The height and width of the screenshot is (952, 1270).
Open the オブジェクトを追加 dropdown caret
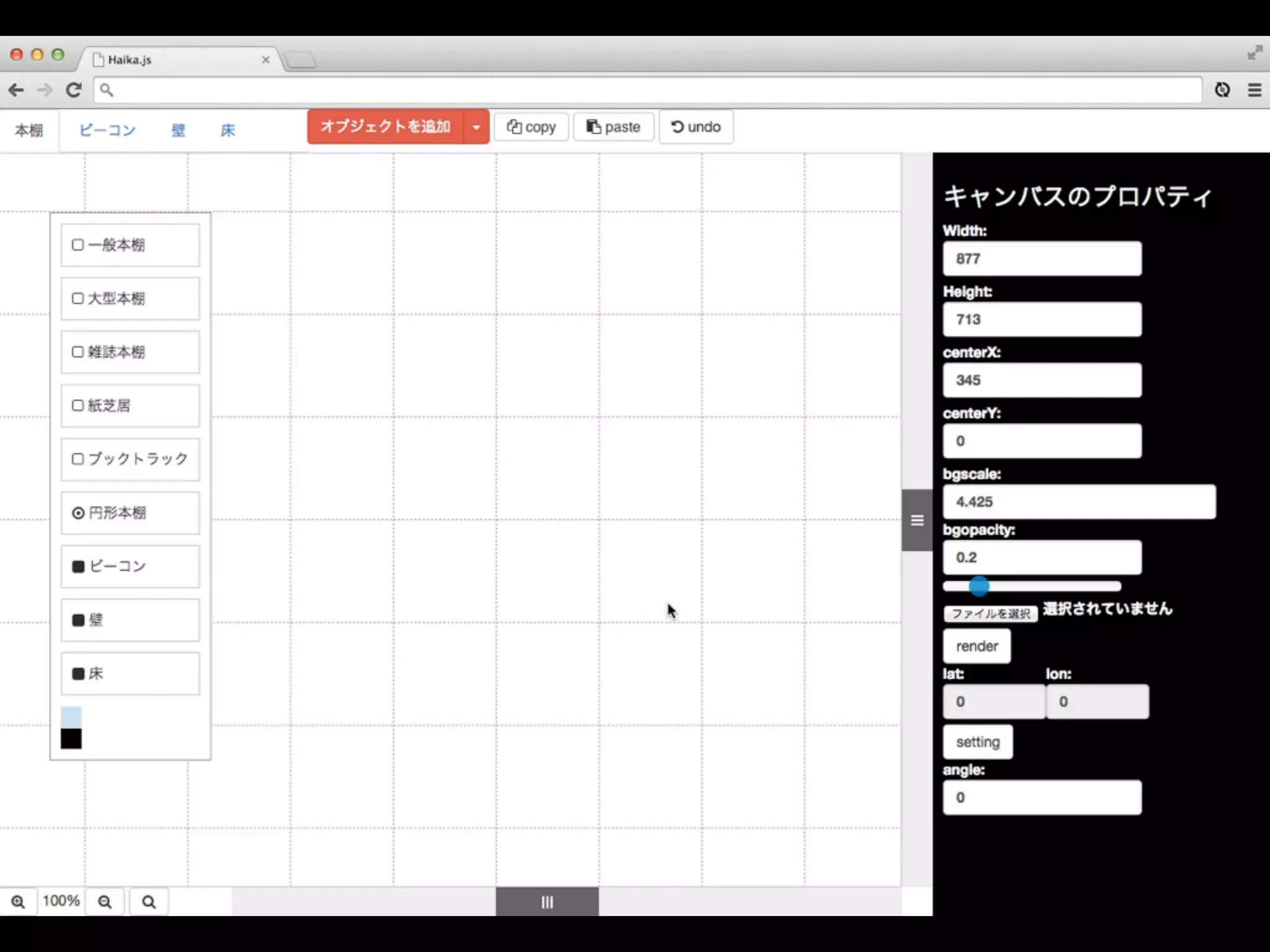(x=476, y=127)
